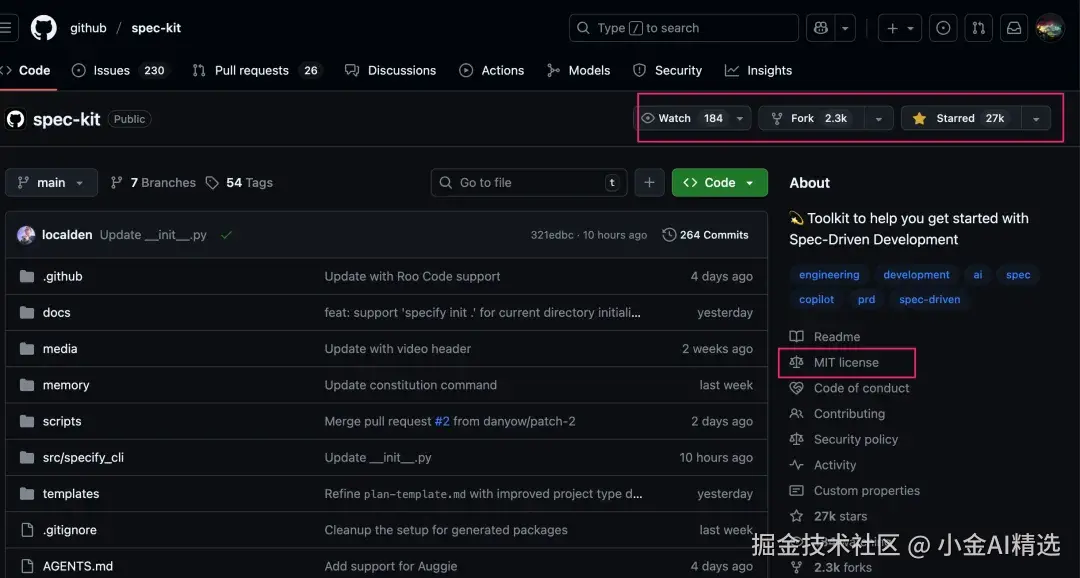The image size is (1080, 578).
Task: Open the templates folder
Action: click(71, 494)
